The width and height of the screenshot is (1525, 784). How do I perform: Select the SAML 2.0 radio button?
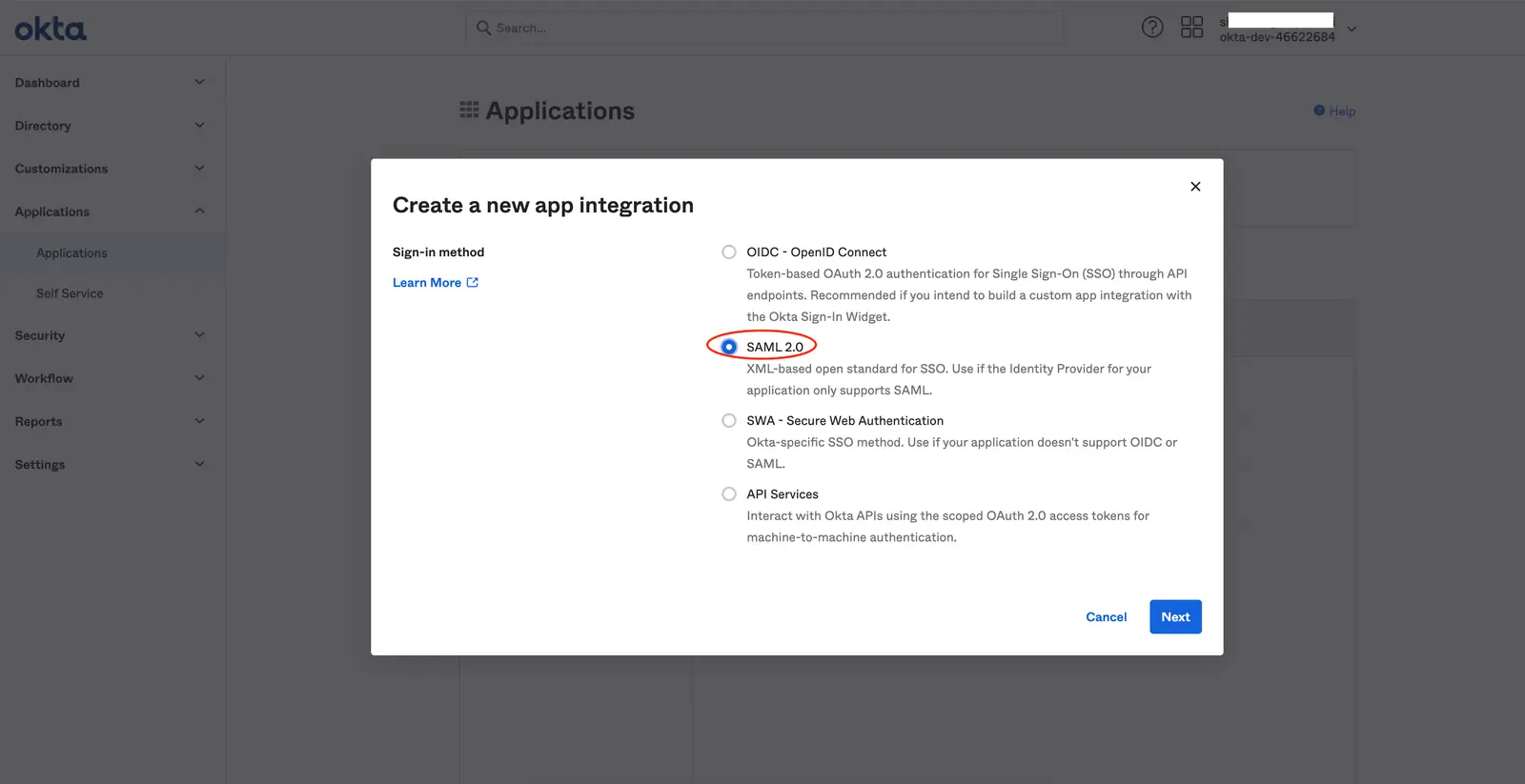729,347
